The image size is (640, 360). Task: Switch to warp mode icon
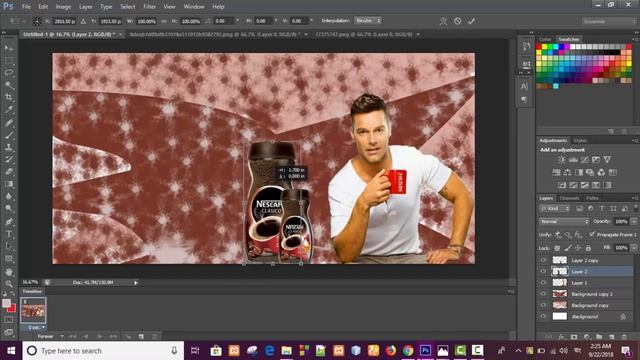pos(443,21)
